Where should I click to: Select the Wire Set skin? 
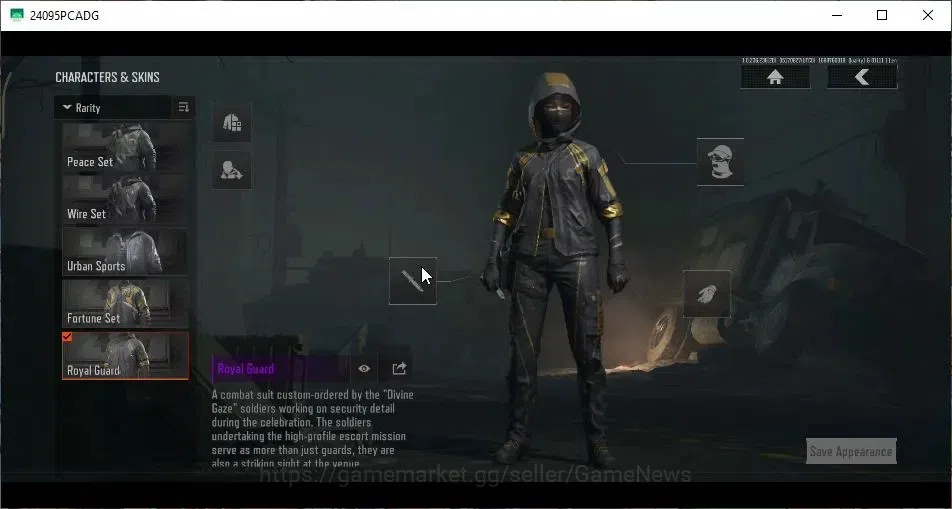[125, 200]
